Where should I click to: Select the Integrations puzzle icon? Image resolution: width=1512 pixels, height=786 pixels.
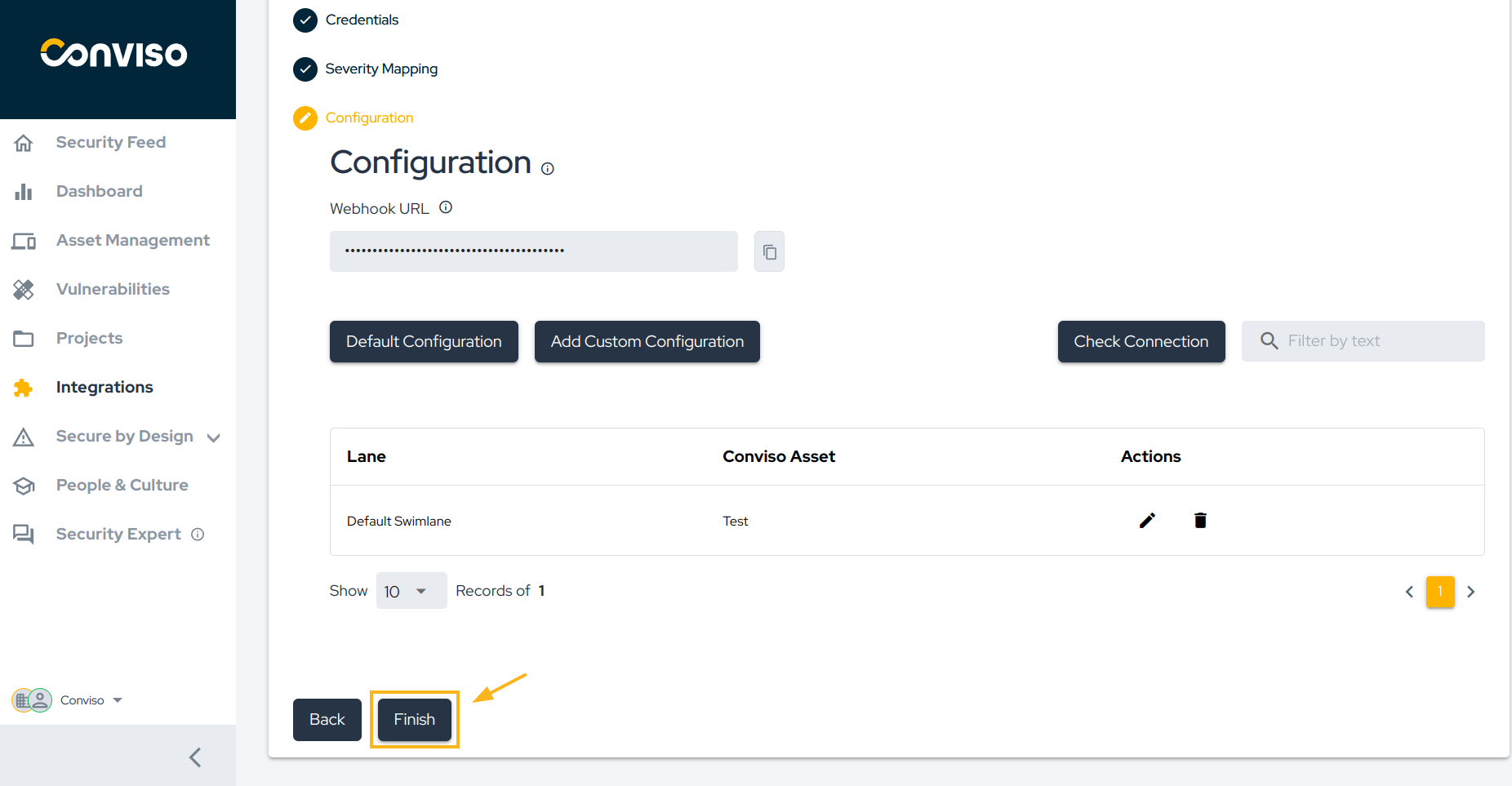pyautogui.click(x=24, y=388)
